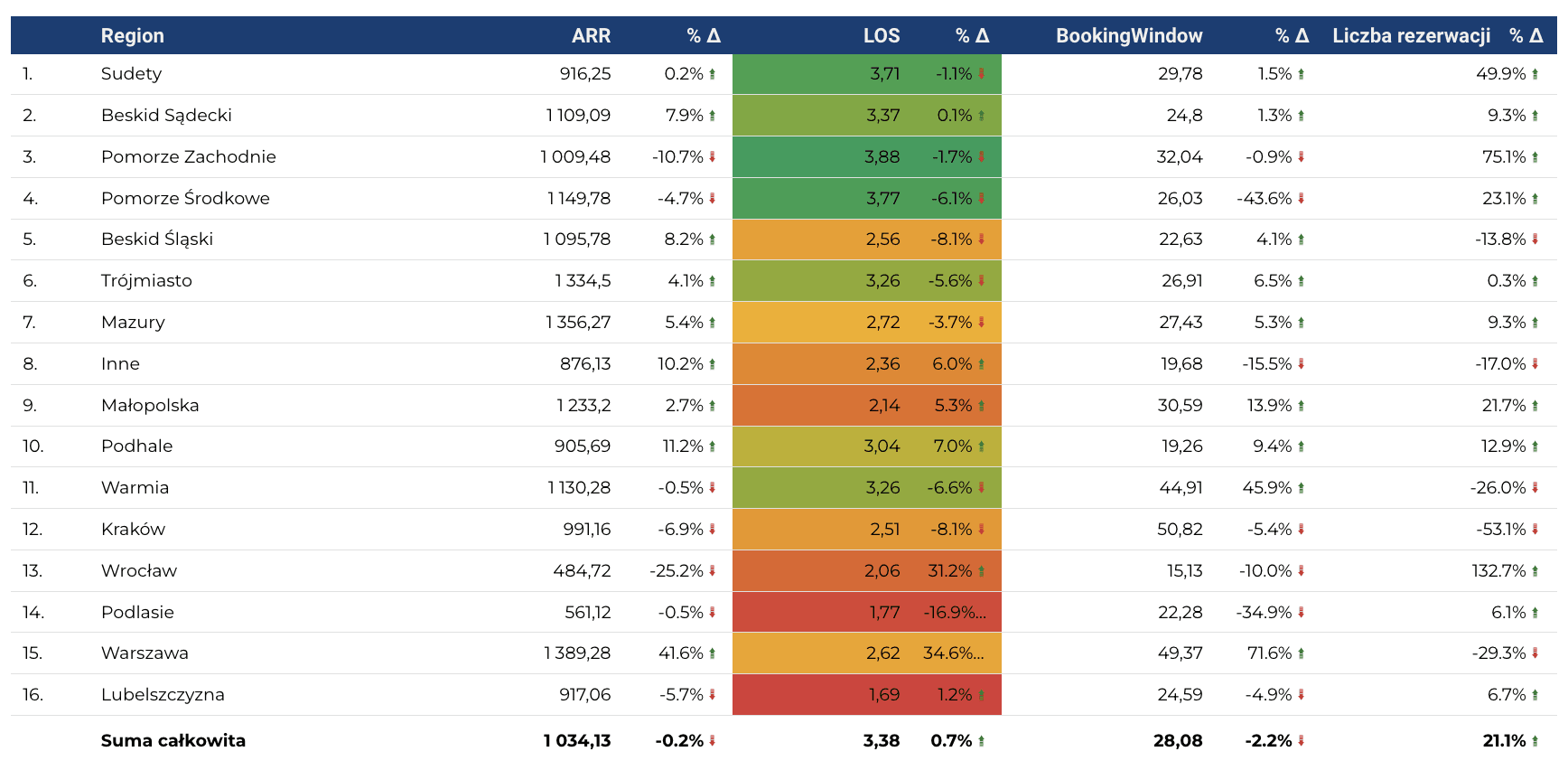Click the up arrow next to Warszawa 71.6%
The image size is (1568, 761).
pos(1301,653)
